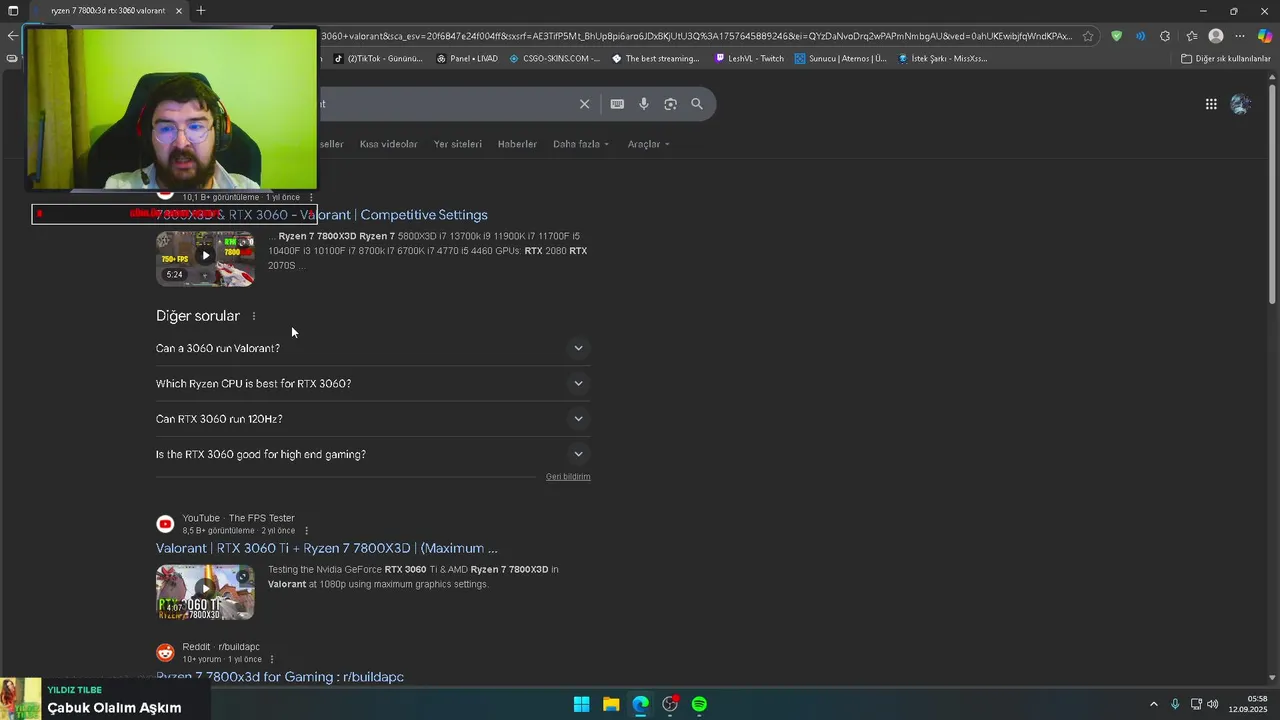Open the Araçlar dropdown

coord(648,144)
